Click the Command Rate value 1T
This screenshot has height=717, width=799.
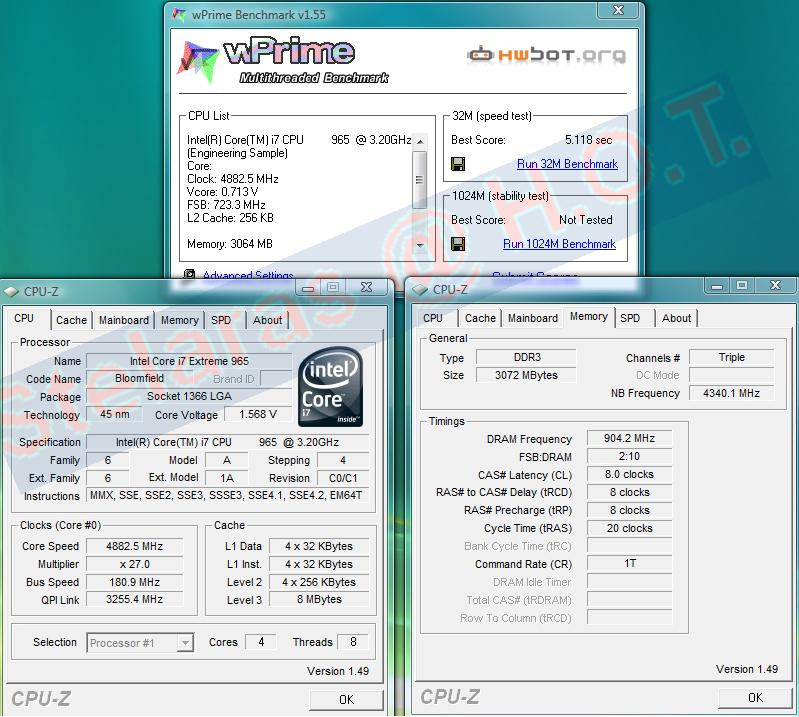click(x=629, y=563)
